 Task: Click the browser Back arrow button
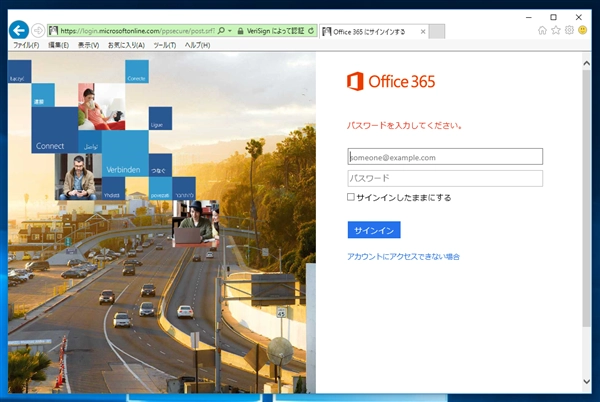(x=19, y=30)
